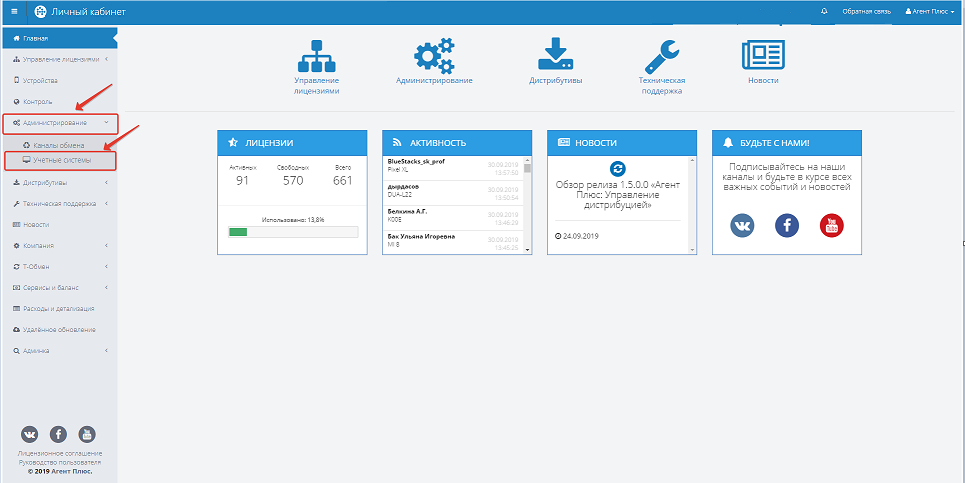The width and height of the screenshot is (965, 483).
Task: Click the total licenses count 661
Action: (x=343, y=180)
